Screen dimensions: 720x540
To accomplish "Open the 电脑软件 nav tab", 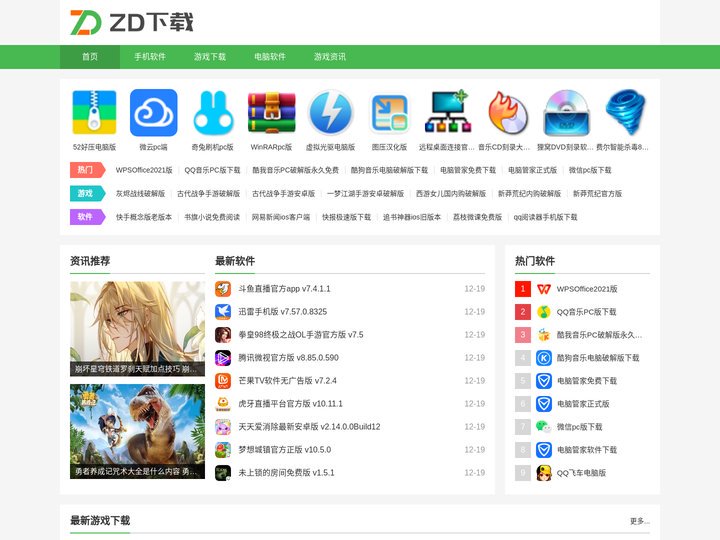I will tap(270, 57).
